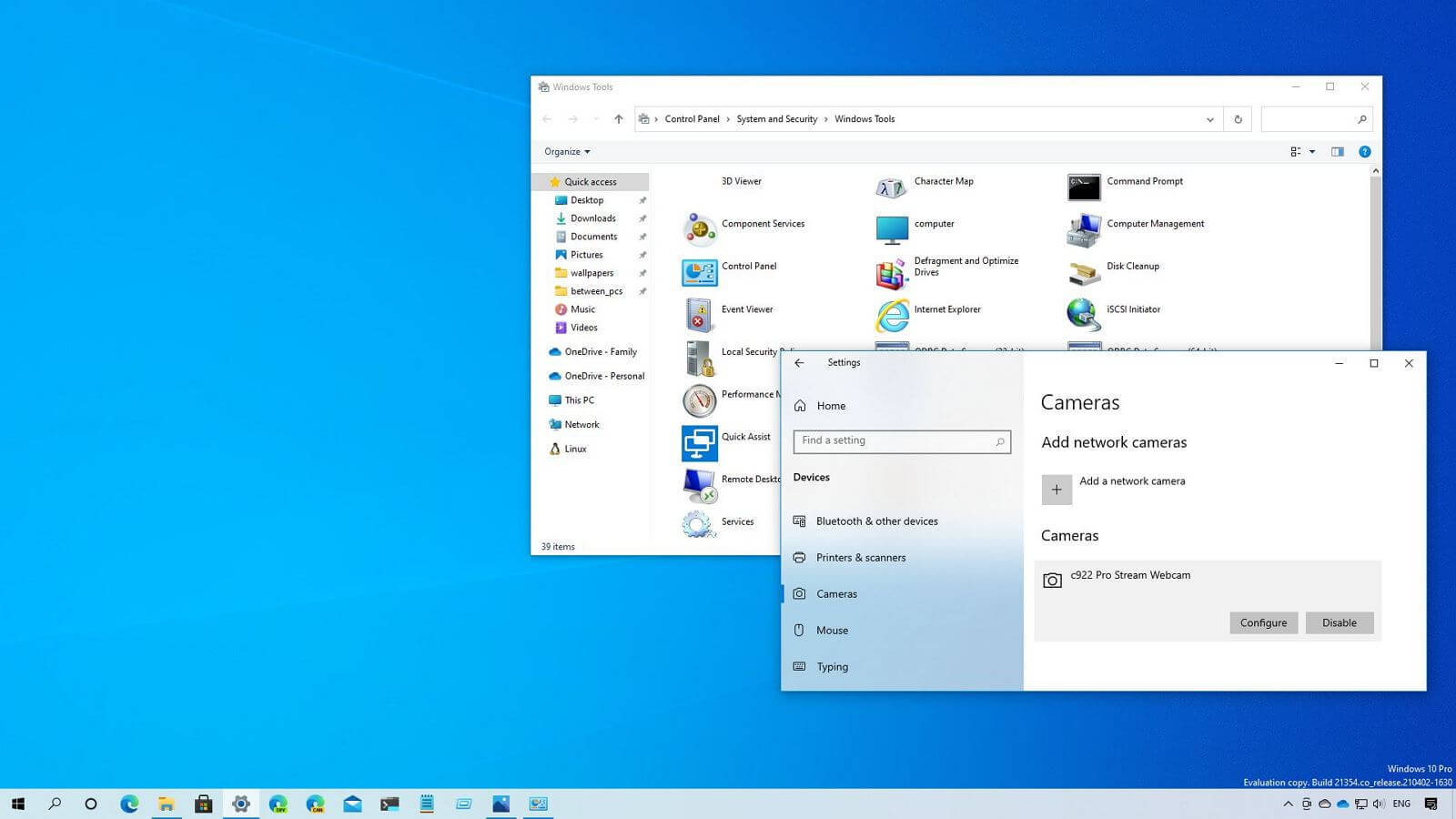Expand the address bar history dropdown
Screen dimensions: 1456x819
pos(1209,119)
